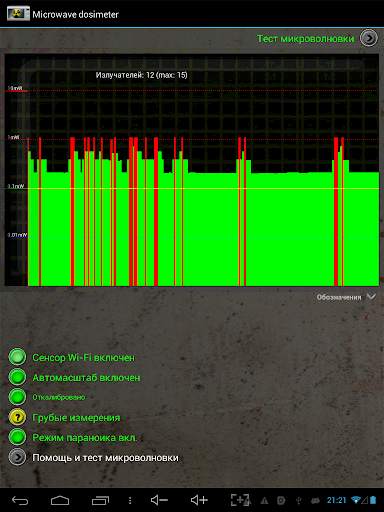Click the Грубые измерения label
Viewport: 384px width, 512px height.
pos(76,417)
